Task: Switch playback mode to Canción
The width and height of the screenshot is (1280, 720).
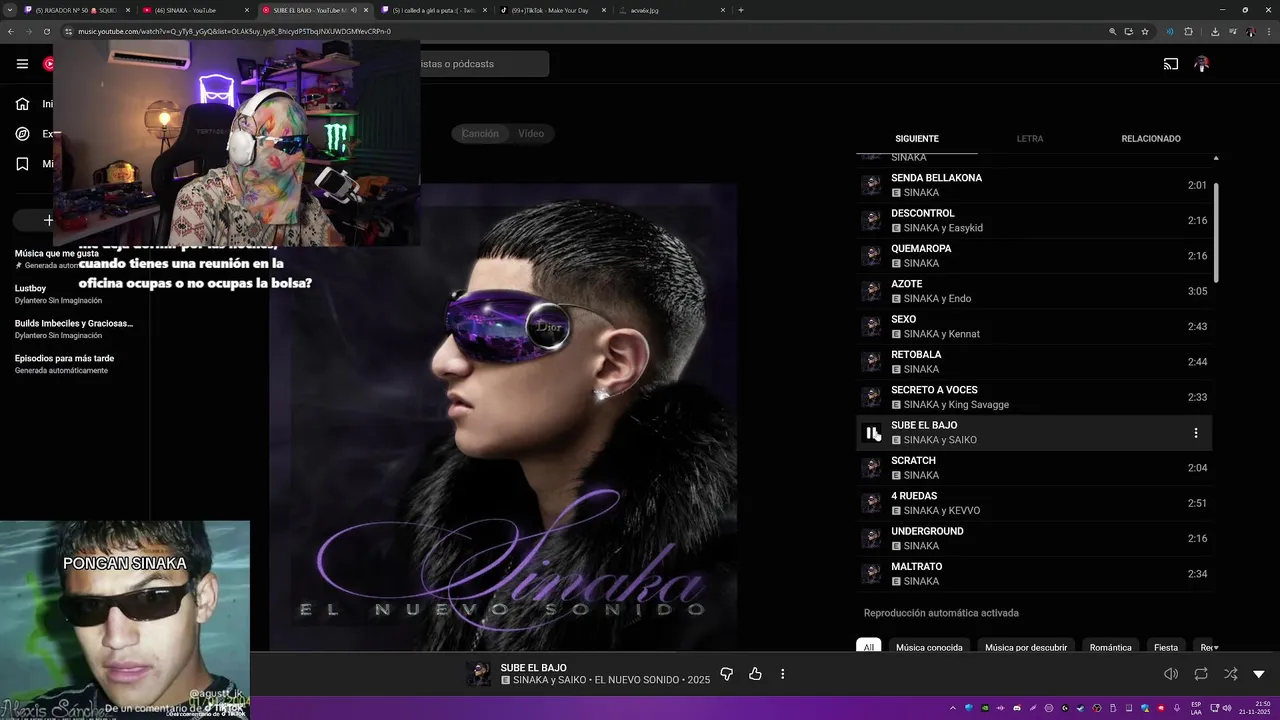Action: pyautogui.click(x=480, y=133)
